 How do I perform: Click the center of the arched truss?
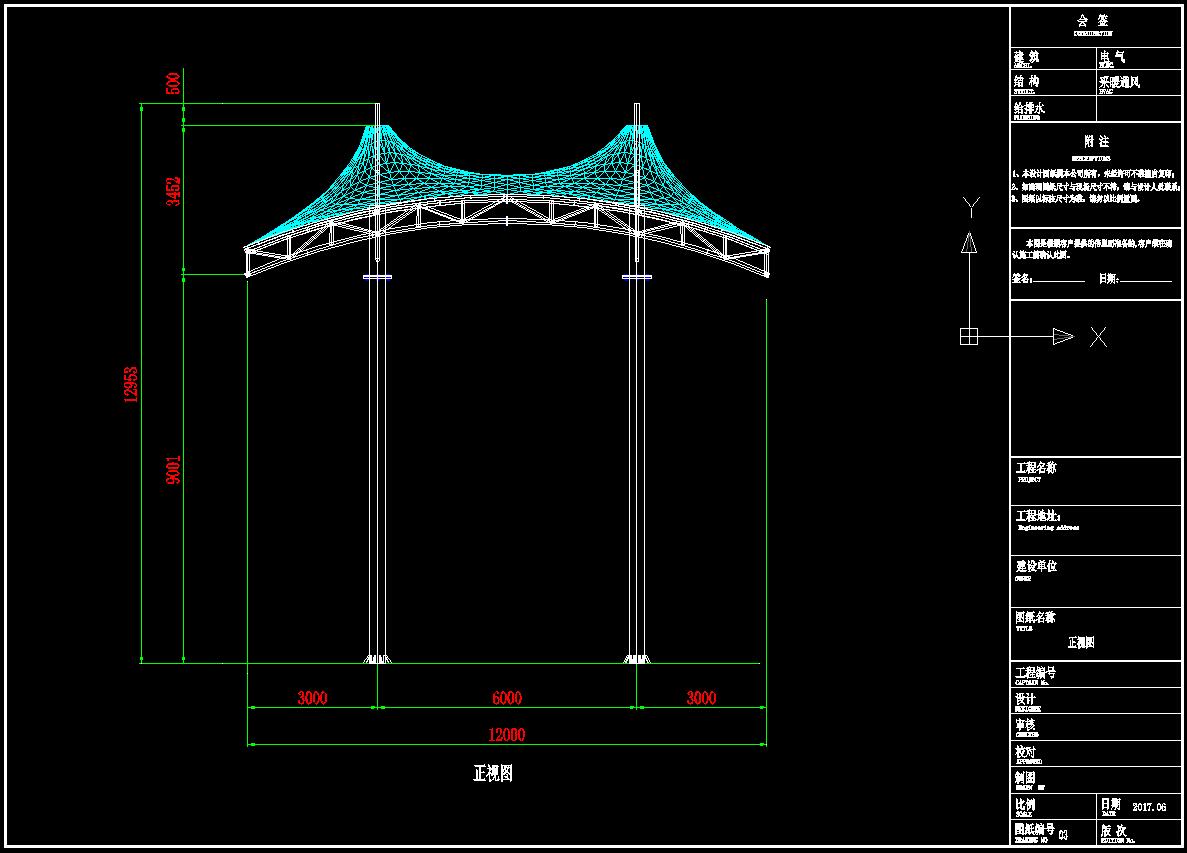507,205
